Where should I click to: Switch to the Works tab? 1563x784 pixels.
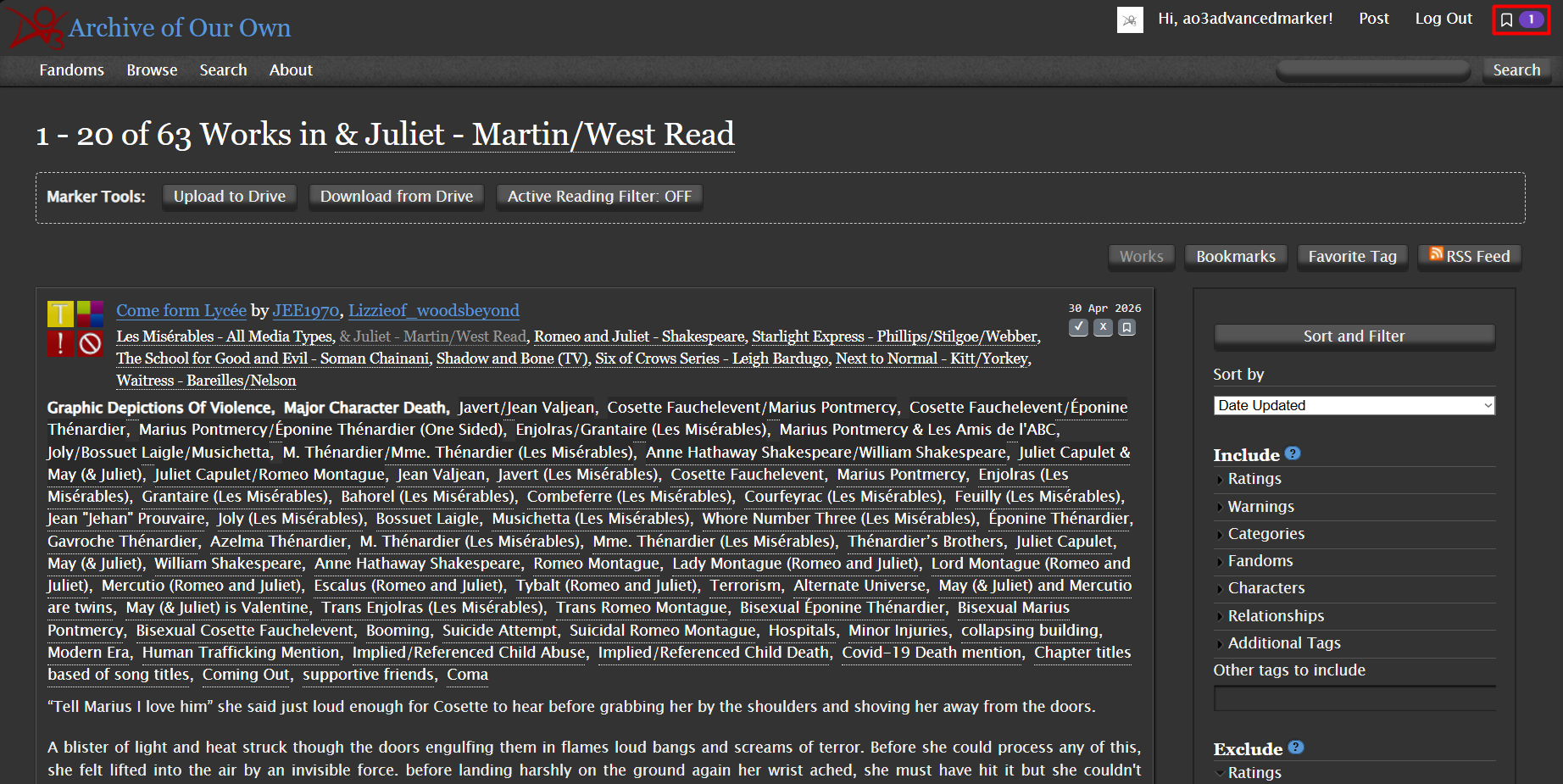(1142, 256)
